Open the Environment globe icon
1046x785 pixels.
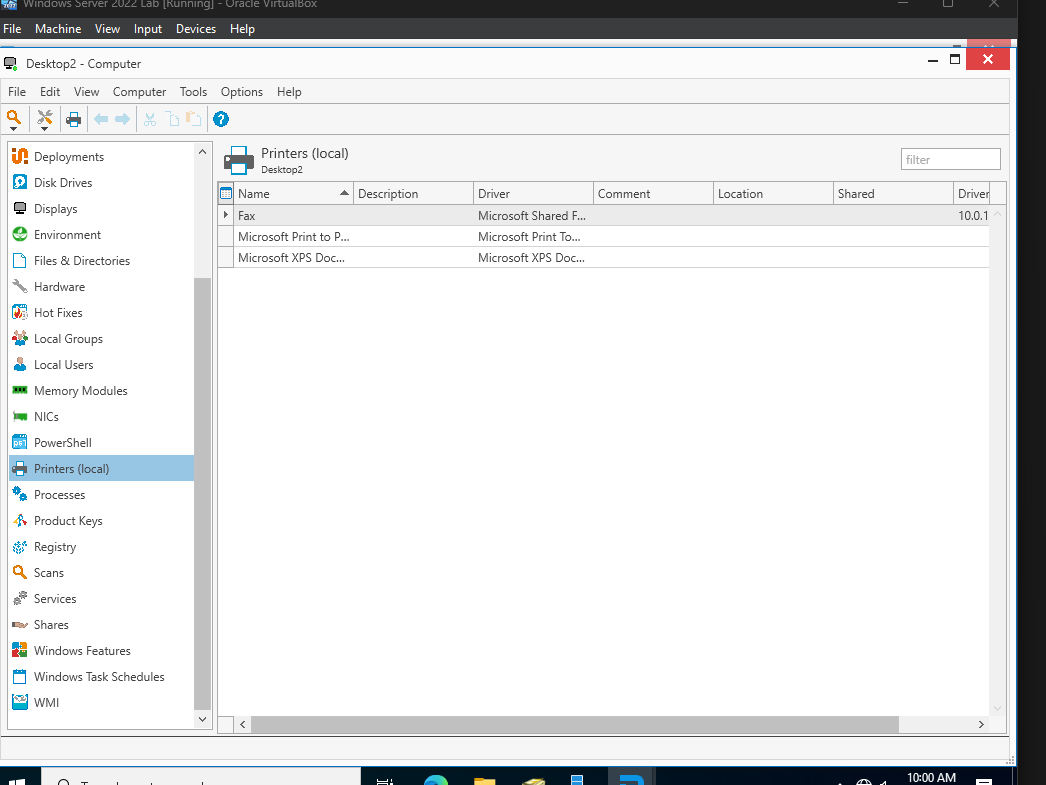click(20, 234)
